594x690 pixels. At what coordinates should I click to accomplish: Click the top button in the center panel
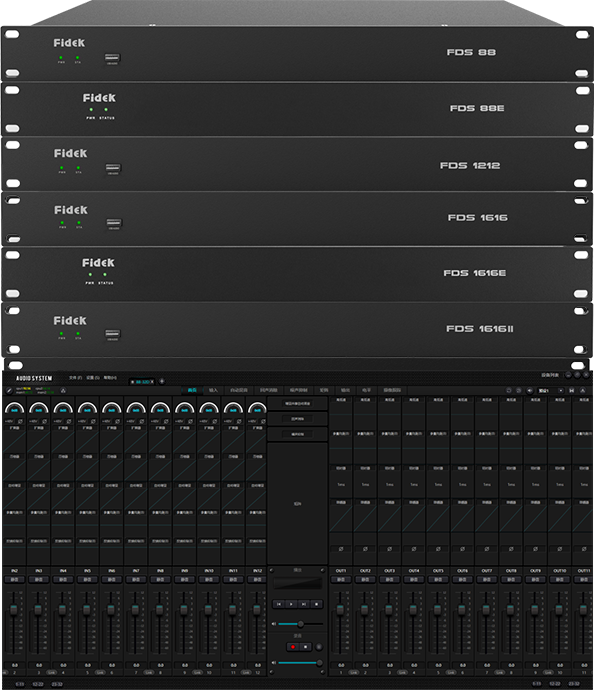[297, 404]
